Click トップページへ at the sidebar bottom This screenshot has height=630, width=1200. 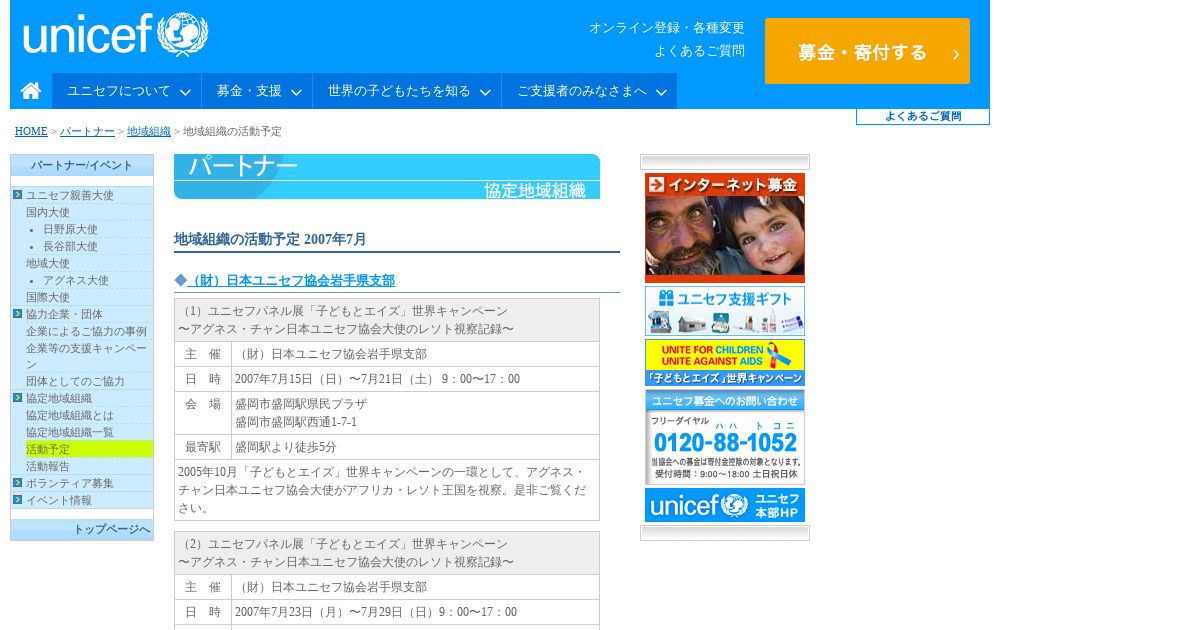point(111,529)
